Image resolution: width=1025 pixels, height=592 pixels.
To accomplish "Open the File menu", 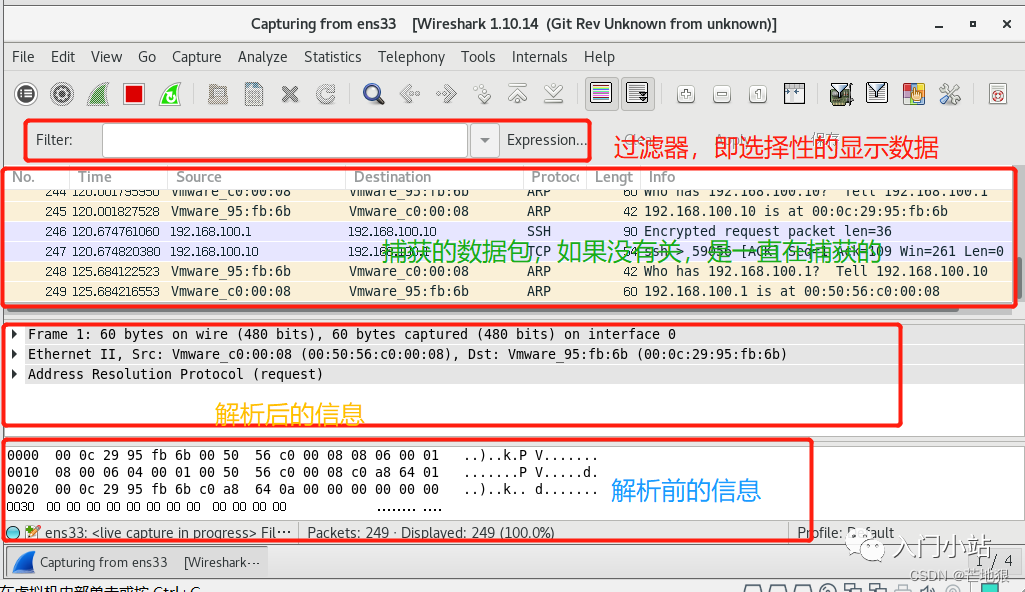I will point(23,58).
